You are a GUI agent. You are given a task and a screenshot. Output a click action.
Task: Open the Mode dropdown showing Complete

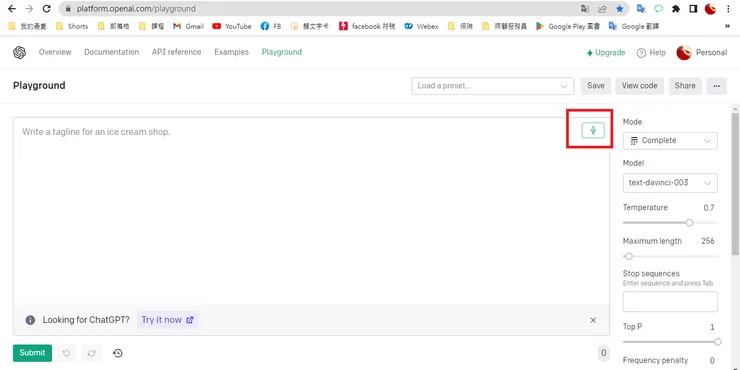(670, 141)
